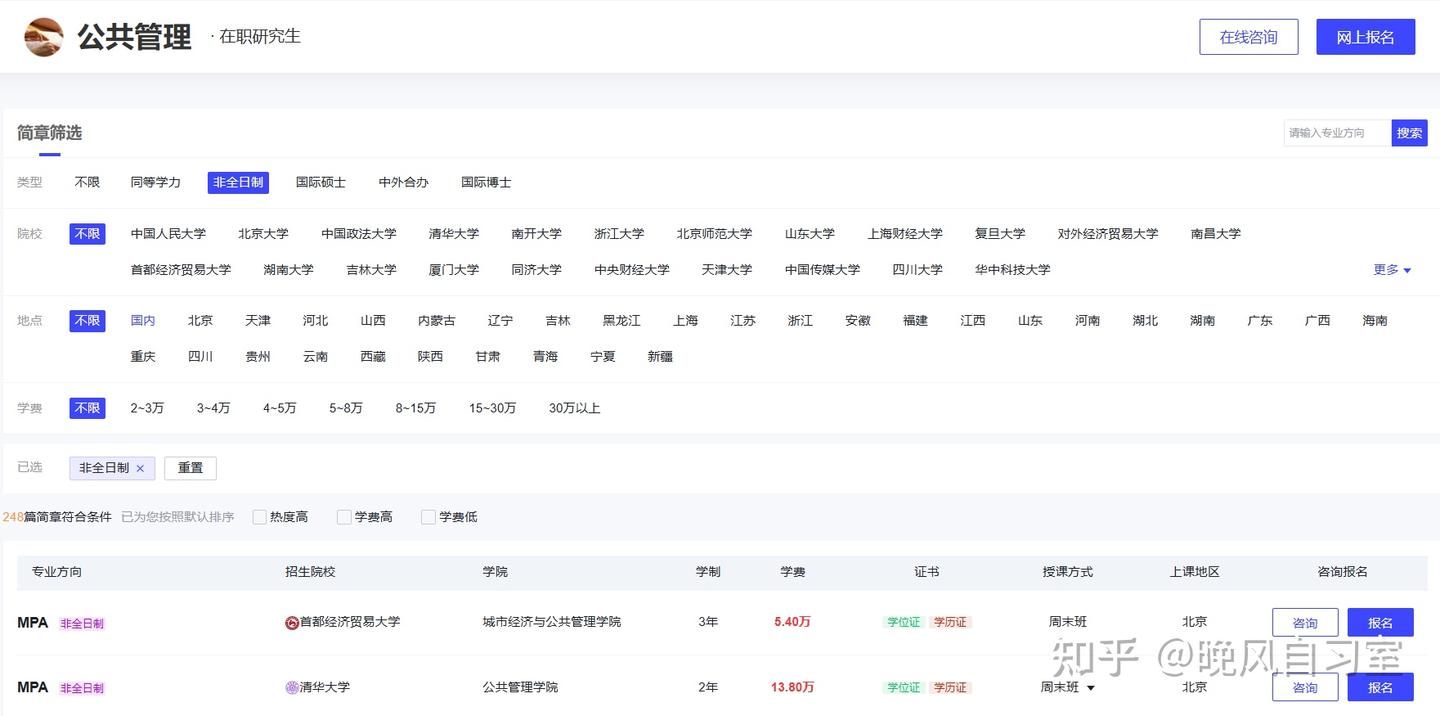Click 报名 for 首都经济贸易大学 row

(x=1380, y=622)
